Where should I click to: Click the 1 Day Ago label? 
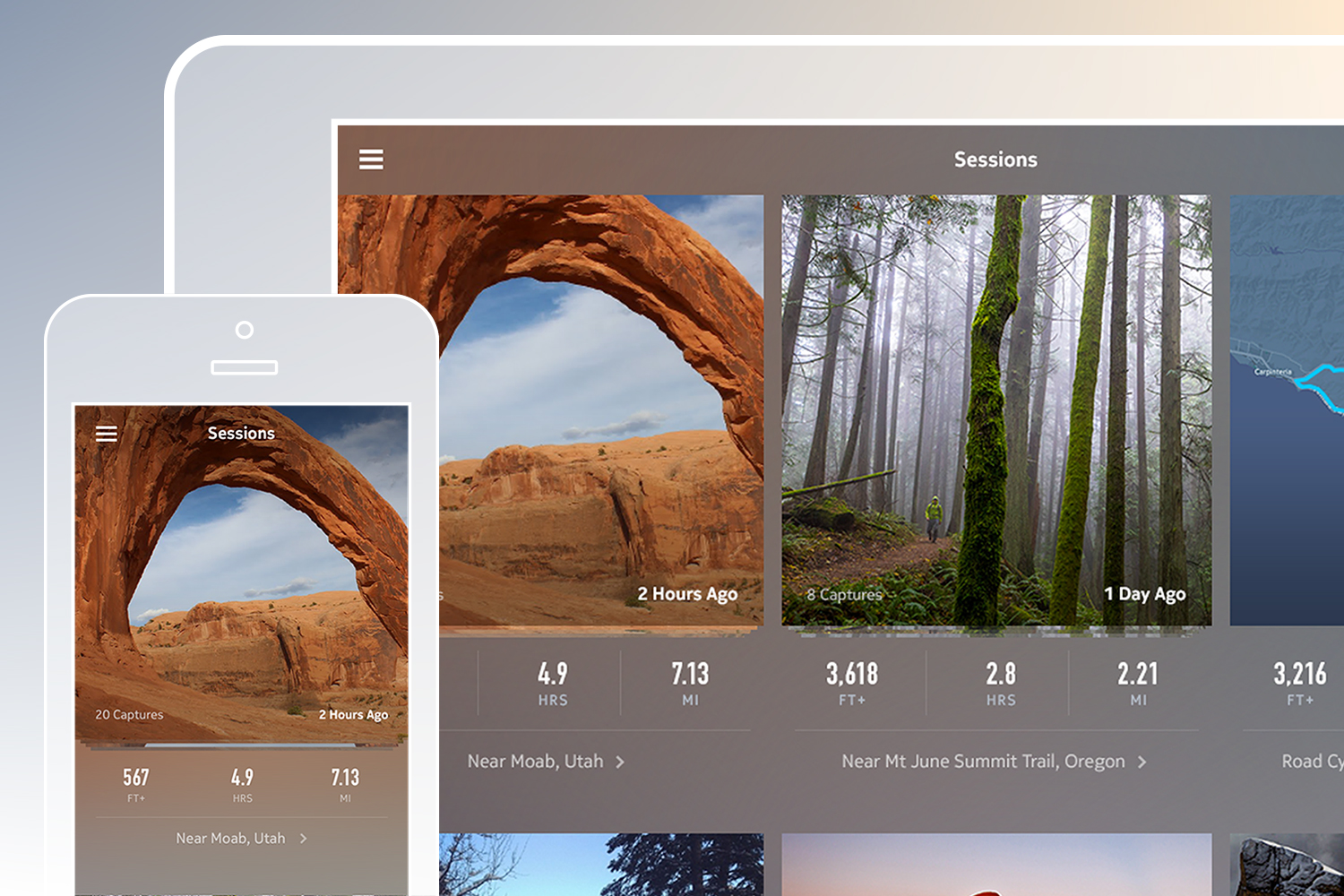click(1144, 593)
